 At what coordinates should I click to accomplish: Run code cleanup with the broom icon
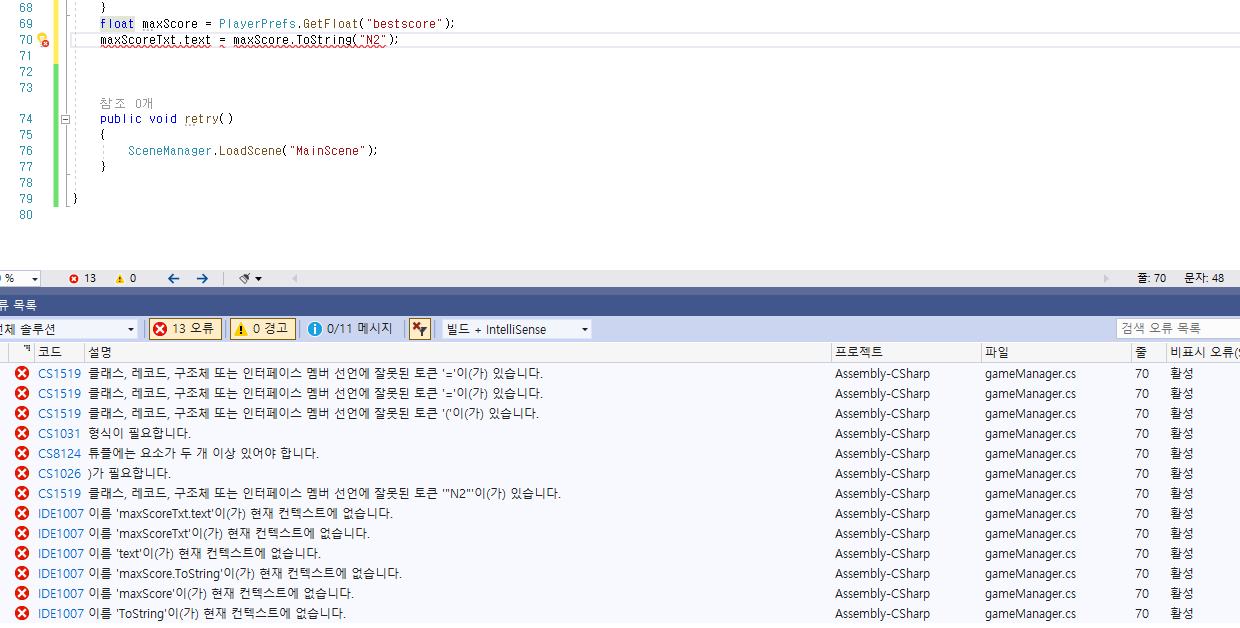point(244,279)
